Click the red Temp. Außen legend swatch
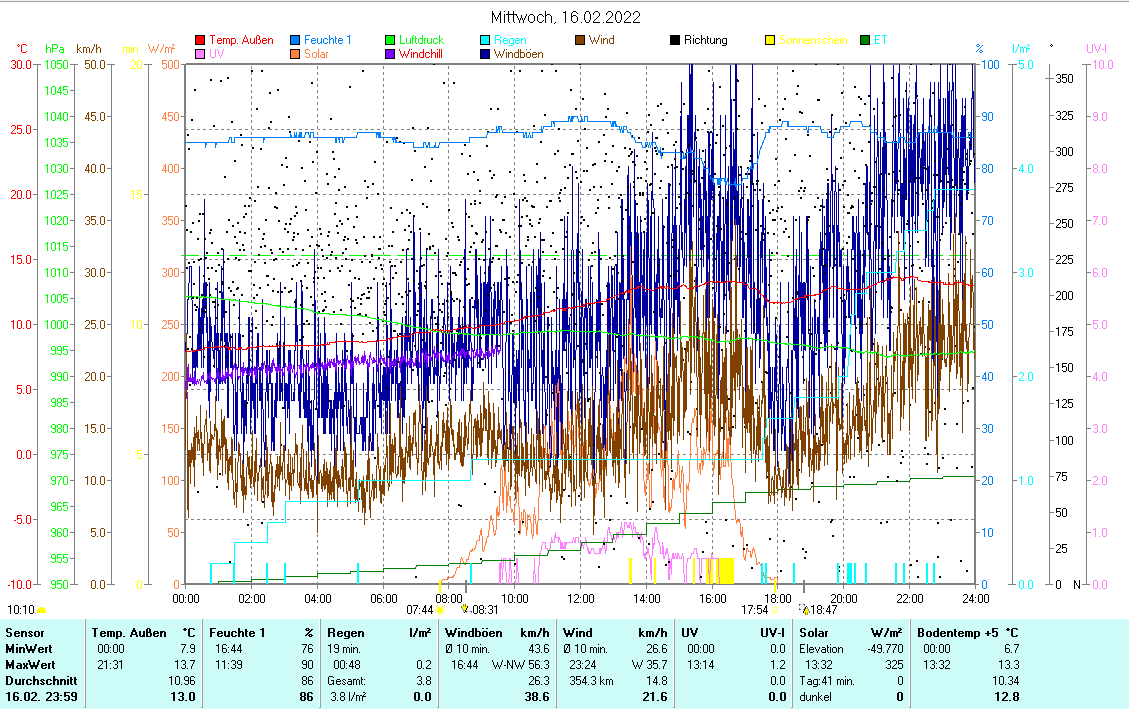This screenshot has width=1129, height=709. (x=201, y=40)
